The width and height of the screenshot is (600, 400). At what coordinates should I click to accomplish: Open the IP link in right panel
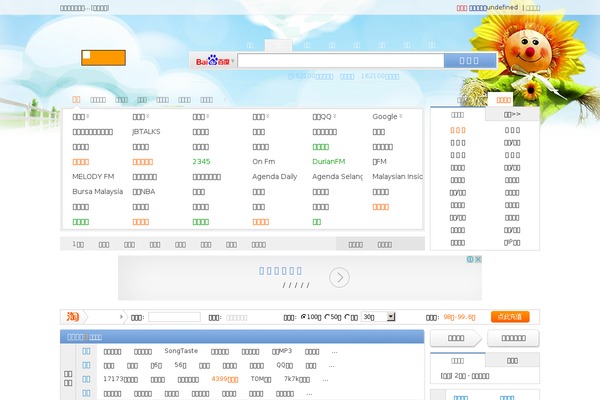pyautogui.click(x=512, y=242)
